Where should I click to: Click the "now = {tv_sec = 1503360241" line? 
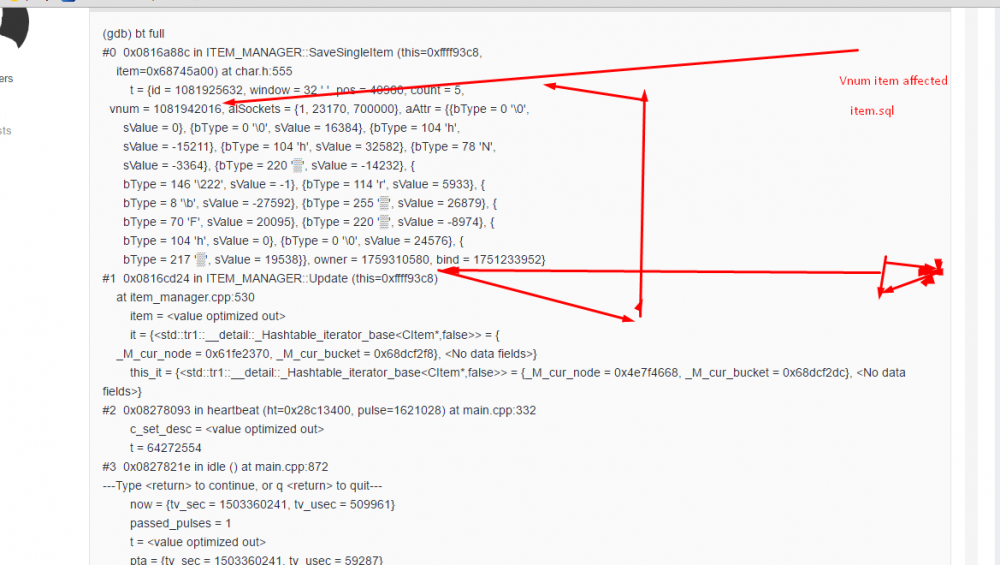[262, 504]
